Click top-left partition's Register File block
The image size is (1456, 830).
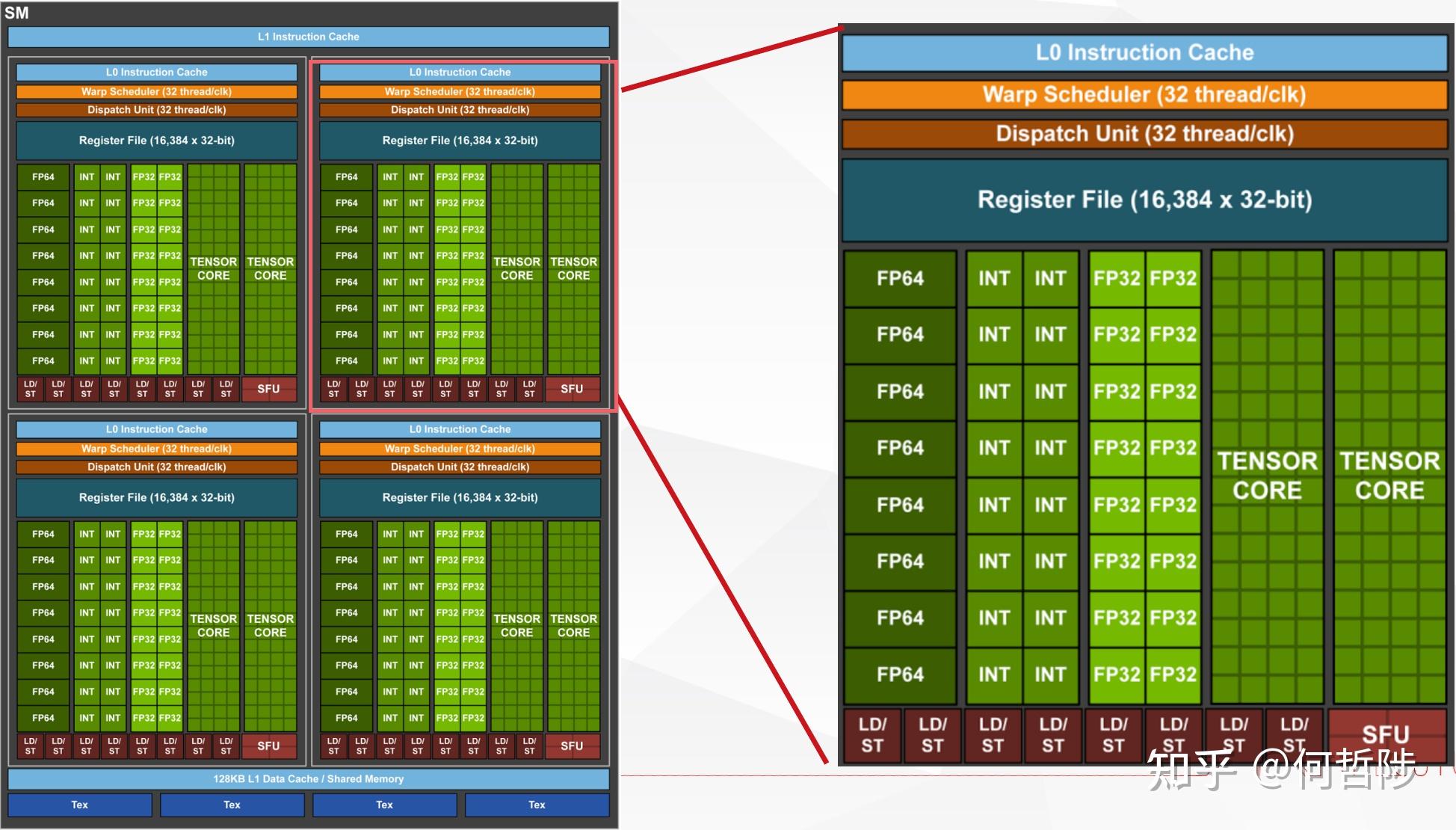coord(157,141)
